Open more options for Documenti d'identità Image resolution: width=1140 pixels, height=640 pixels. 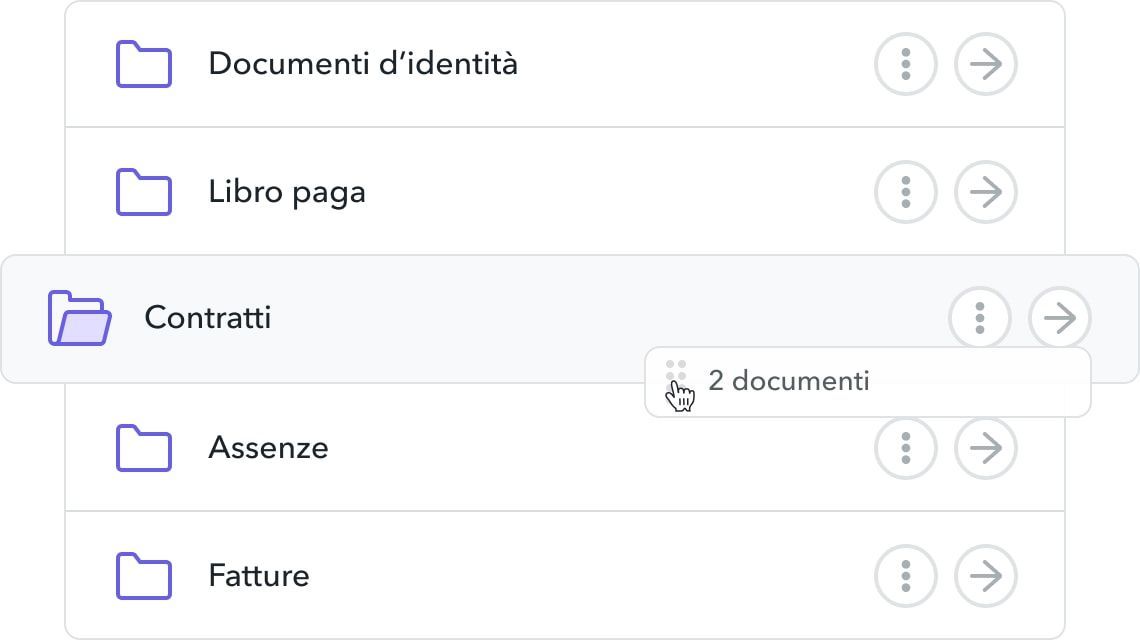(906, 64)
